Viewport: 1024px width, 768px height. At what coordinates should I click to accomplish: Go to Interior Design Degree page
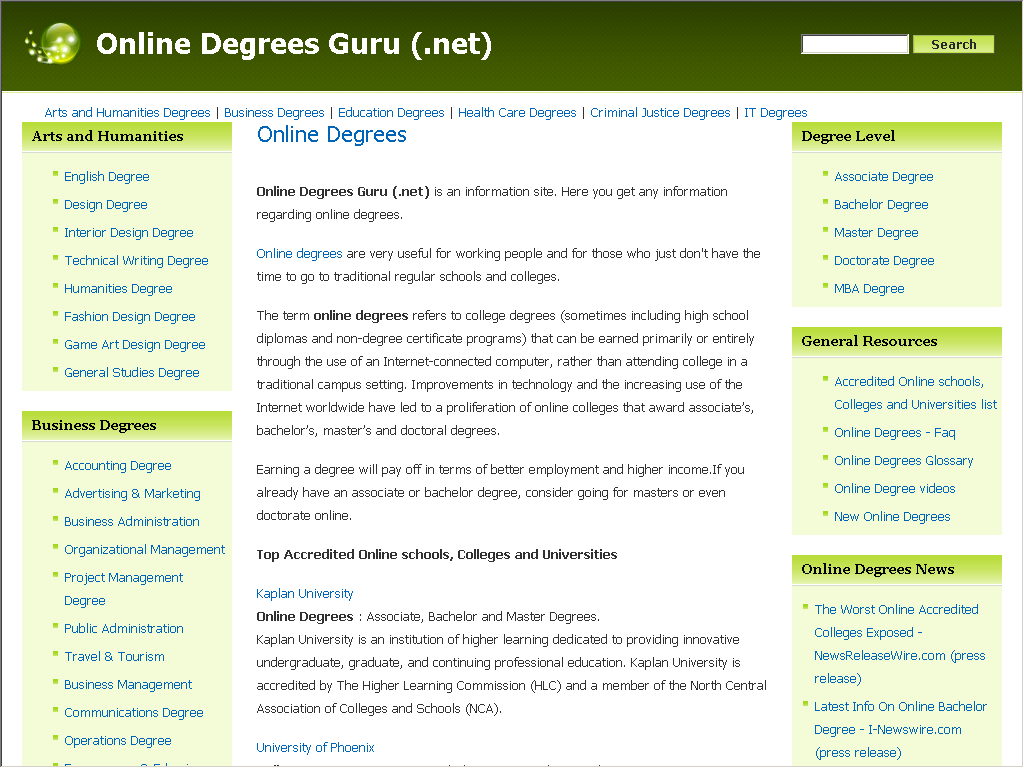pos(129,232)
